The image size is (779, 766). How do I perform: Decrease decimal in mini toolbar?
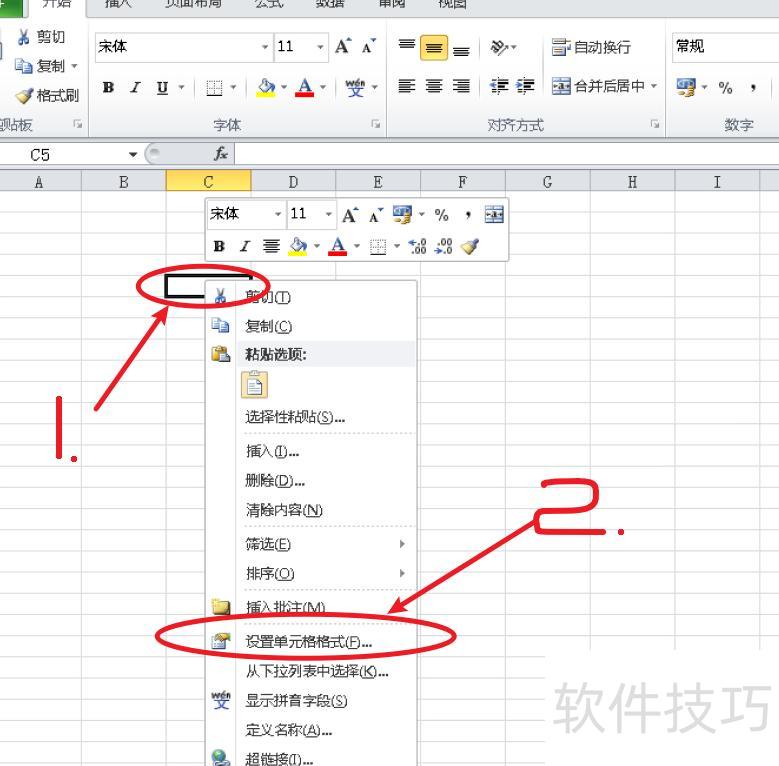[443, 246]
